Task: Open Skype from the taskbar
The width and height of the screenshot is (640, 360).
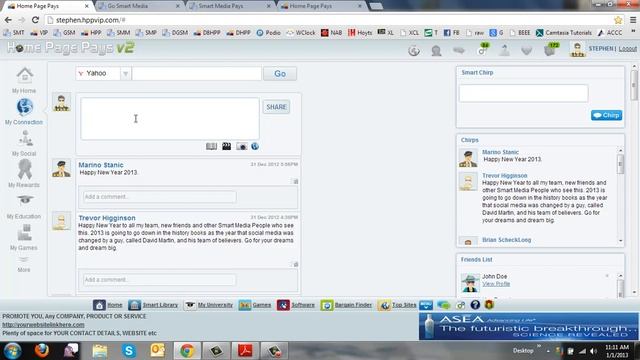Action: pos(129,351)
